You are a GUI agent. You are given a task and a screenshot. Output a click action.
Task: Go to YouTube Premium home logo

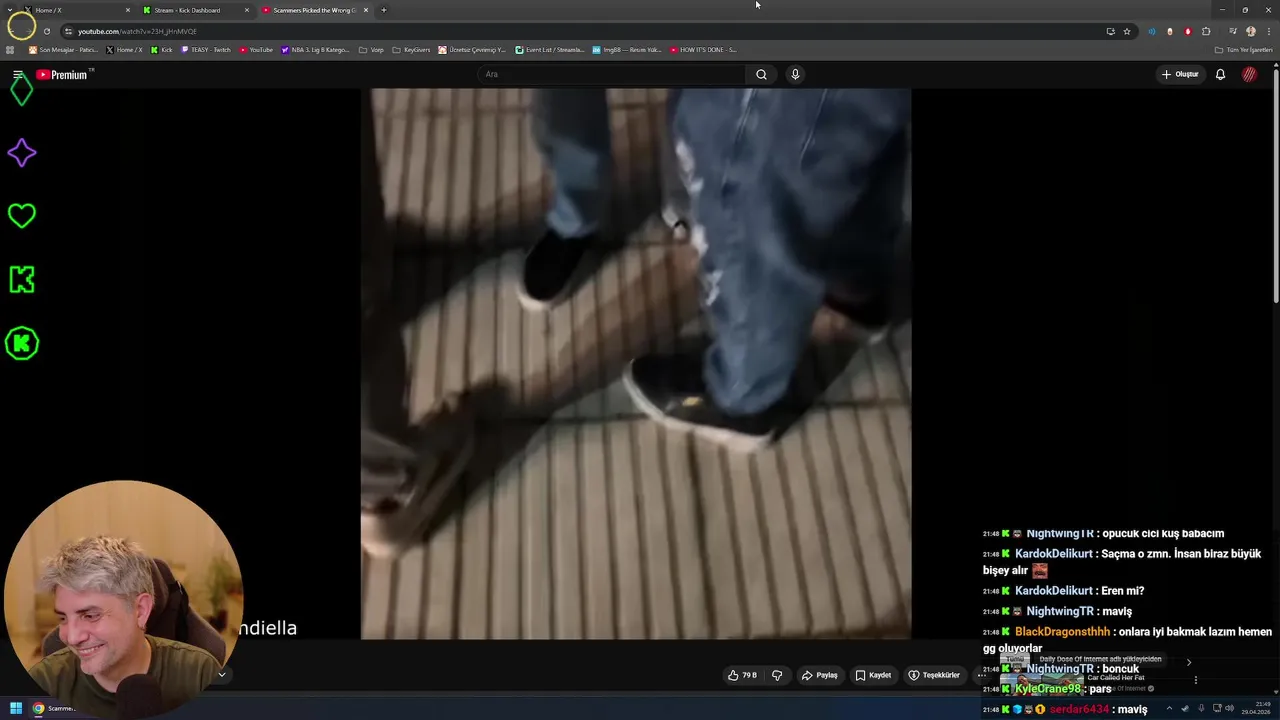64,74
